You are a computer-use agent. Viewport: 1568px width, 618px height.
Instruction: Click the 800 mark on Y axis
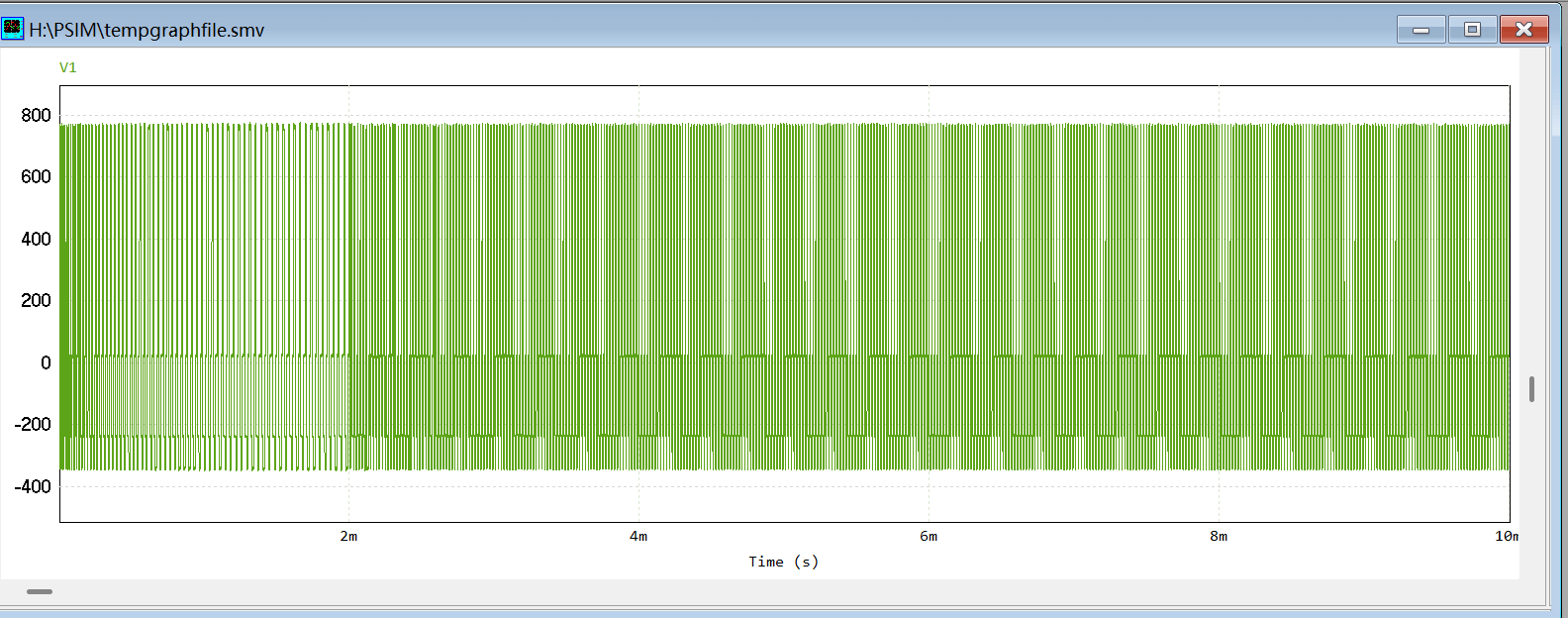(x=37, y=115)
